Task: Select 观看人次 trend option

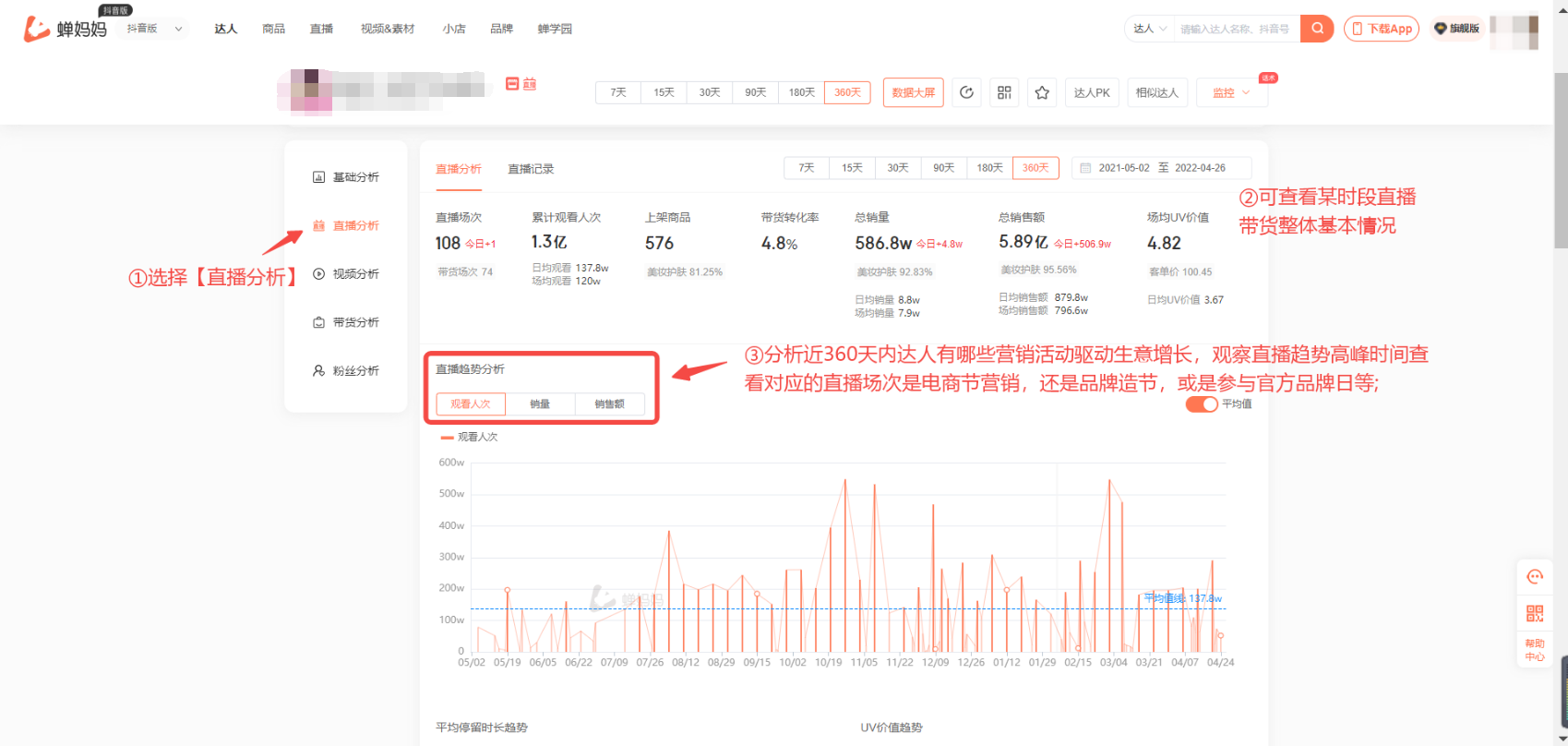Action: (471, 404)
